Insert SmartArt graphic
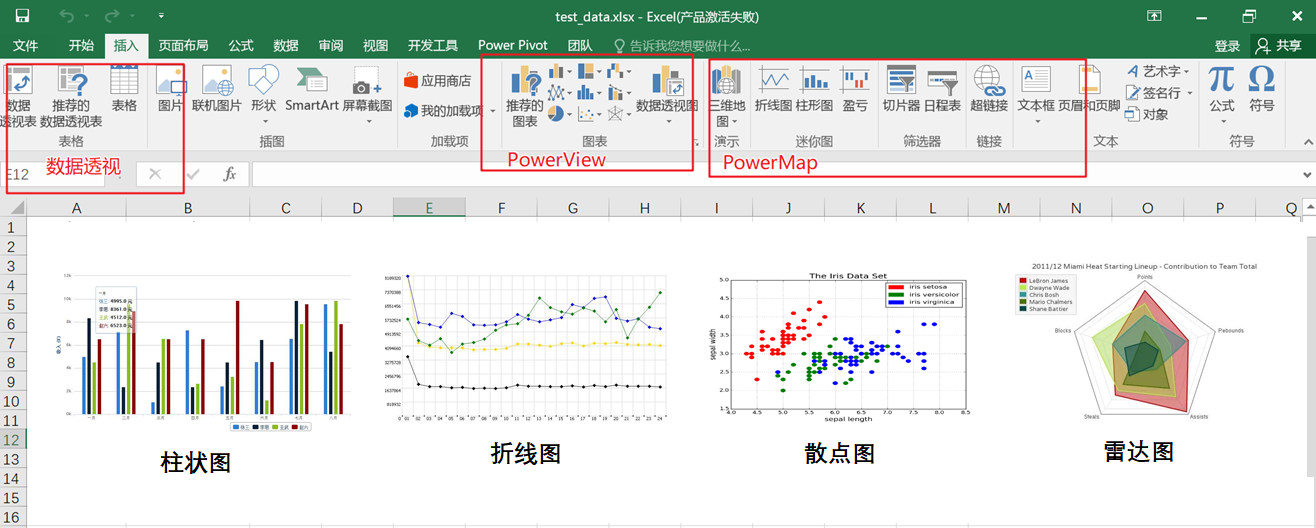Image resolution: width=1316 pixels, height=528 pixels. tap(312, 90)
